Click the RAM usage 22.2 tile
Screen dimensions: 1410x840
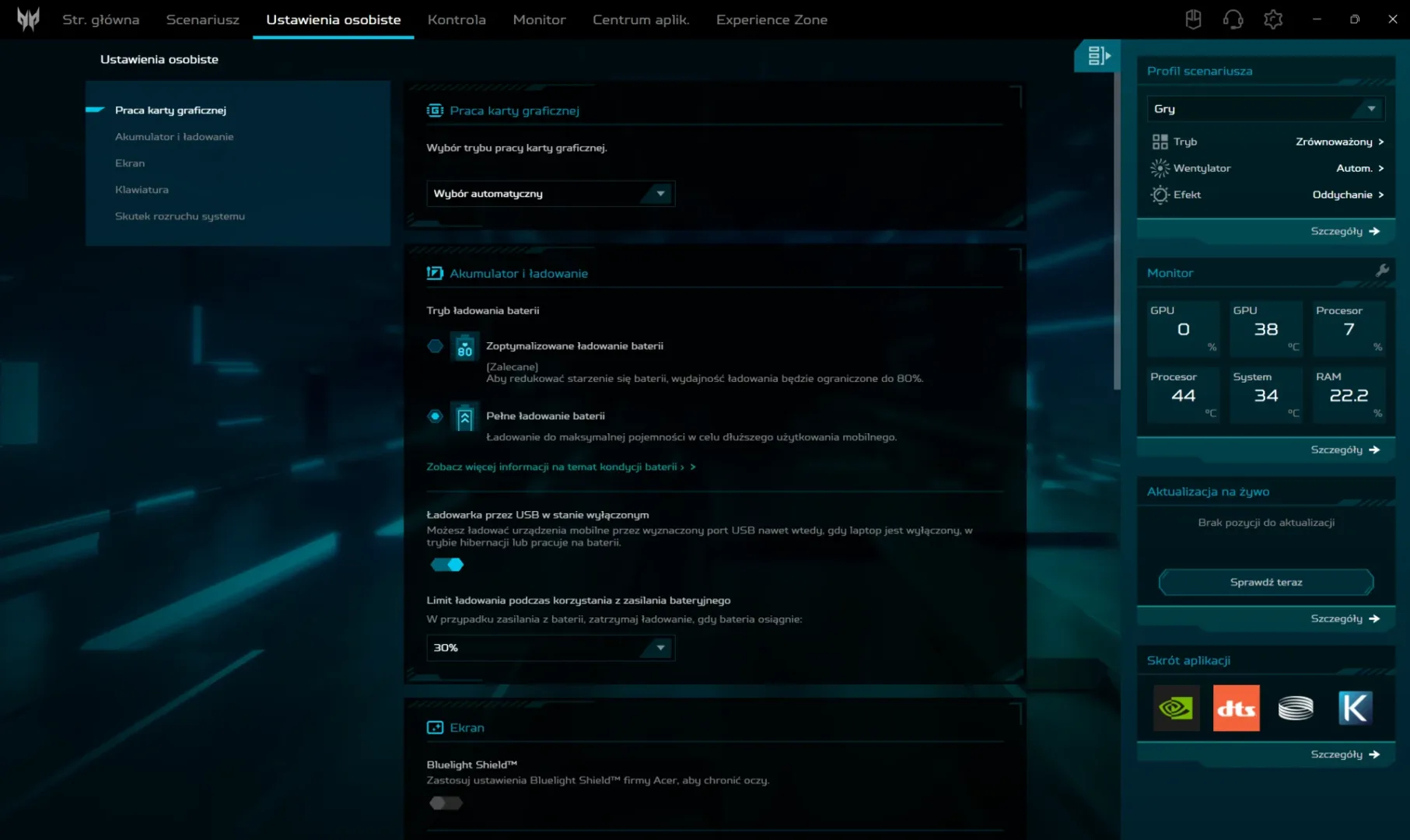click(x=1349, y=395)
